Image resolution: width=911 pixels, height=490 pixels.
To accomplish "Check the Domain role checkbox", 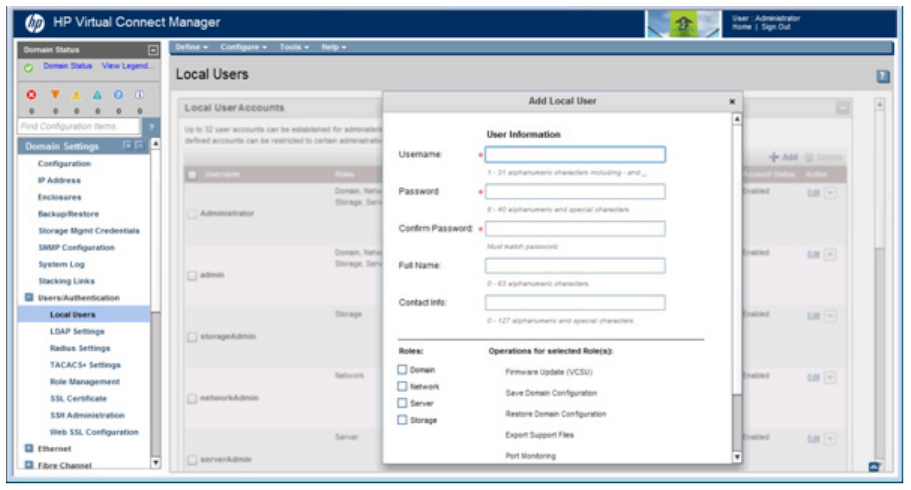I will click(402, 369).
